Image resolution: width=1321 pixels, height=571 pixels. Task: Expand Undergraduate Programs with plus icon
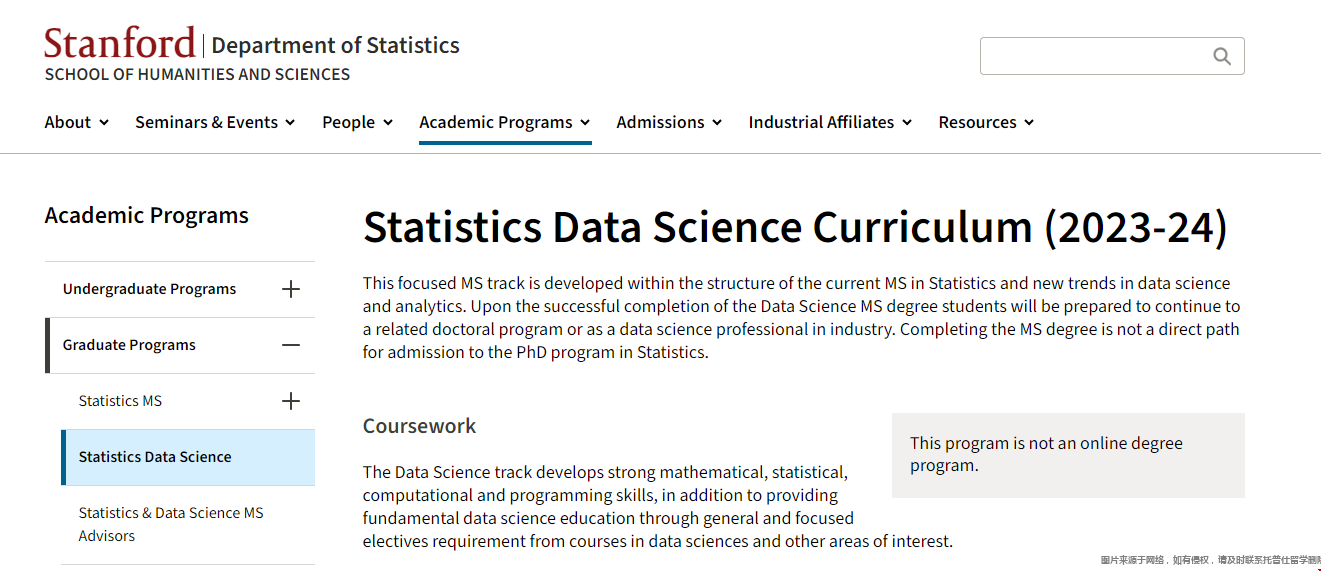(291, 289)
